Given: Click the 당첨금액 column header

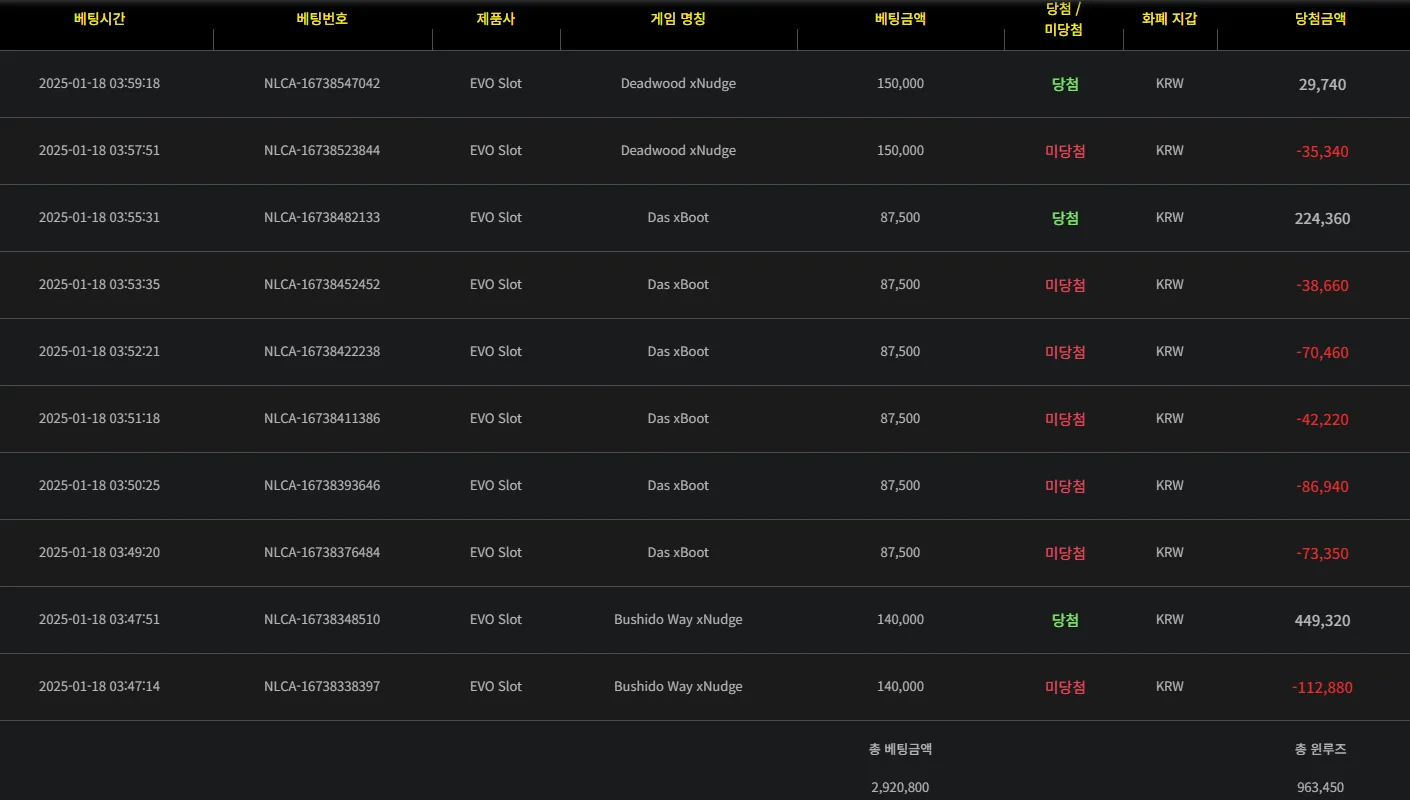Looking at the screenshot, I should (x=1320, y=19).
